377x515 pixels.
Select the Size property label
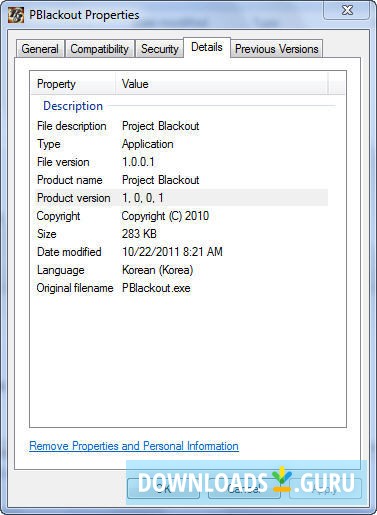point(47,234)
